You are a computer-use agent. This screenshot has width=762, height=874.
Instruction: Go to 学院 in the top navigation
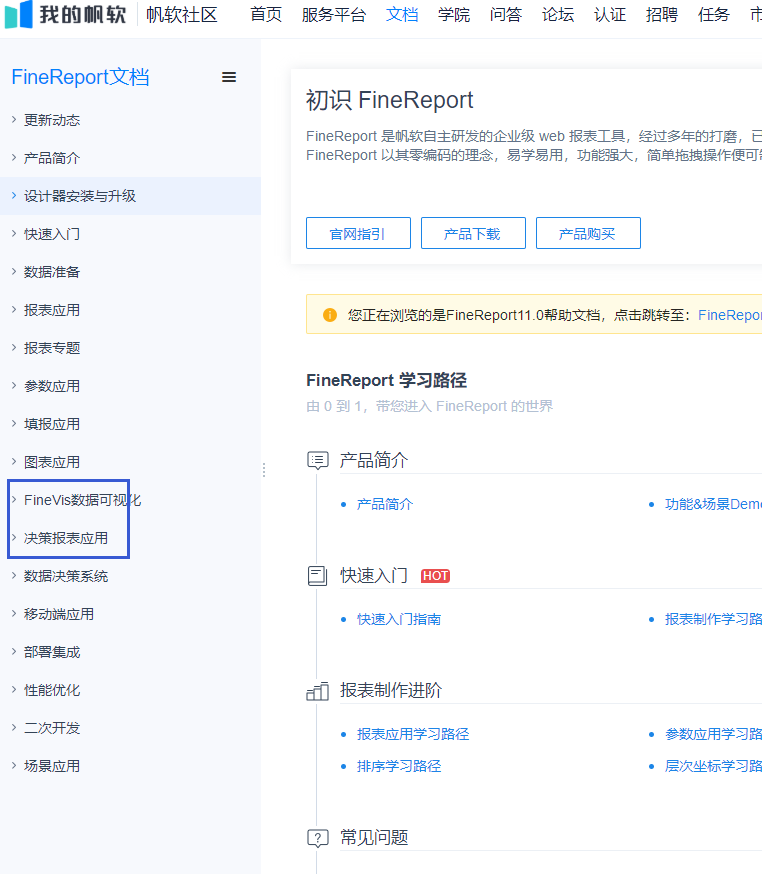(x=454, y=14)
